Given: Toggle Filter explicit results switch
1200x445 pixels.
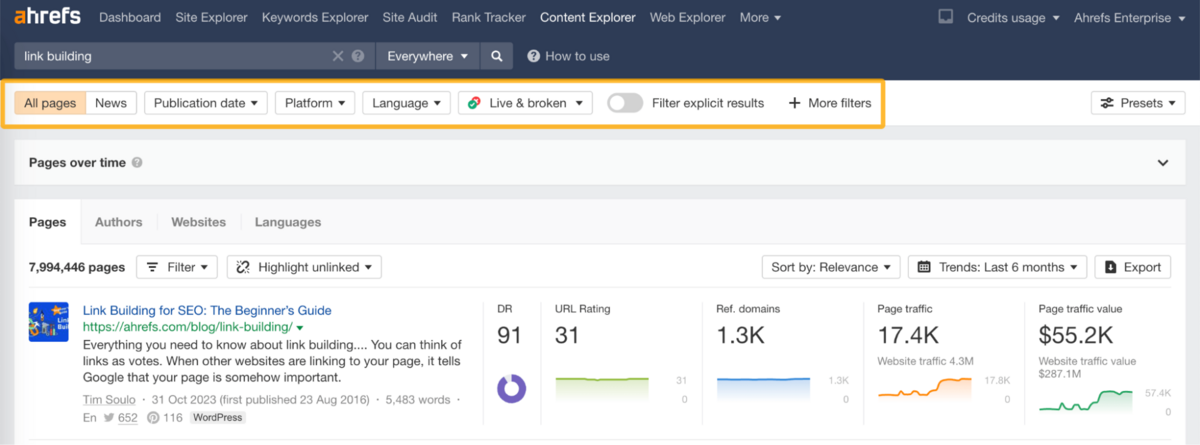Looking at the screenshot, I should [x=625, y=103].
